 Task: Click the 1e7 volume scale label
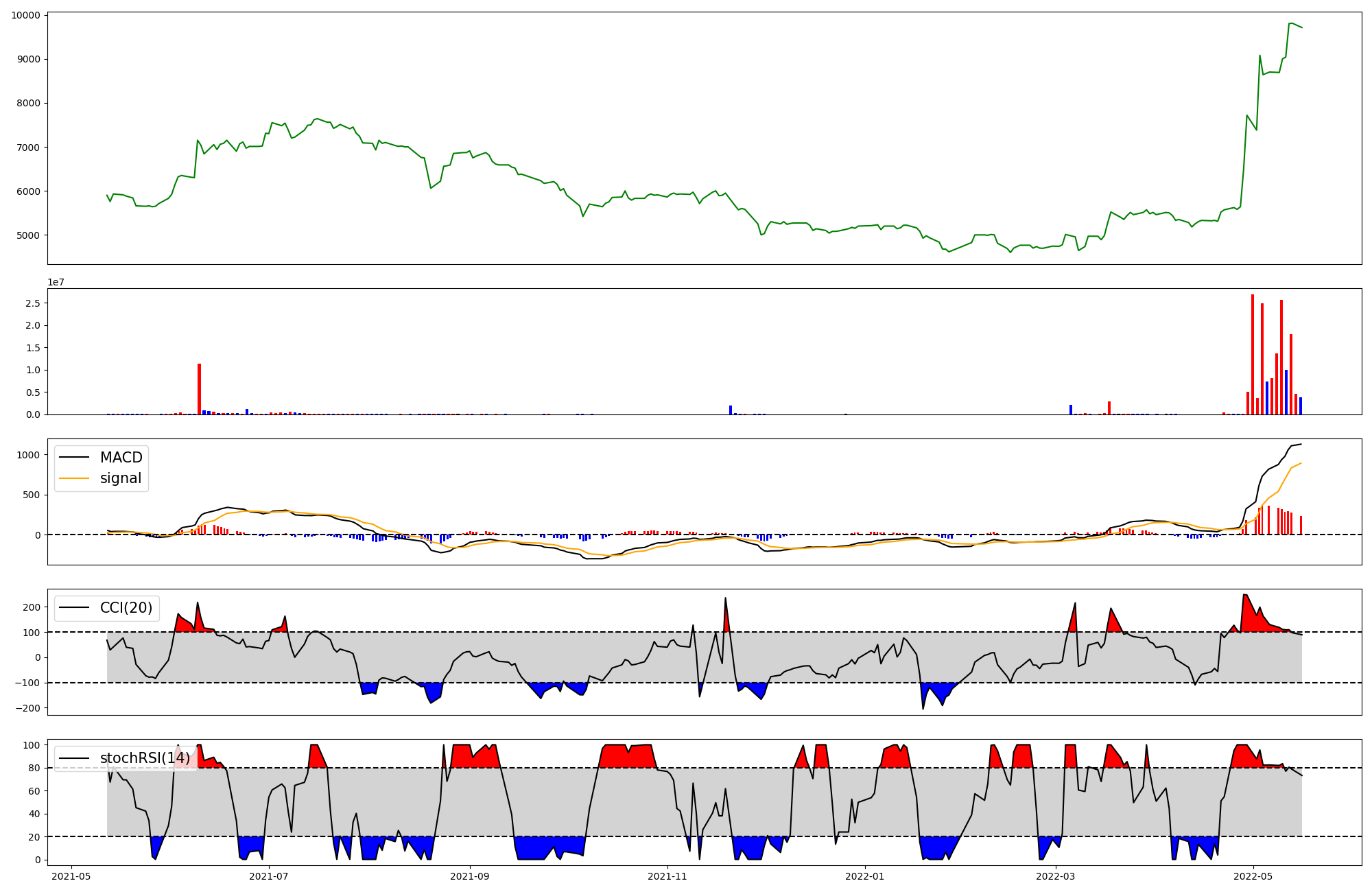(56, 282)
